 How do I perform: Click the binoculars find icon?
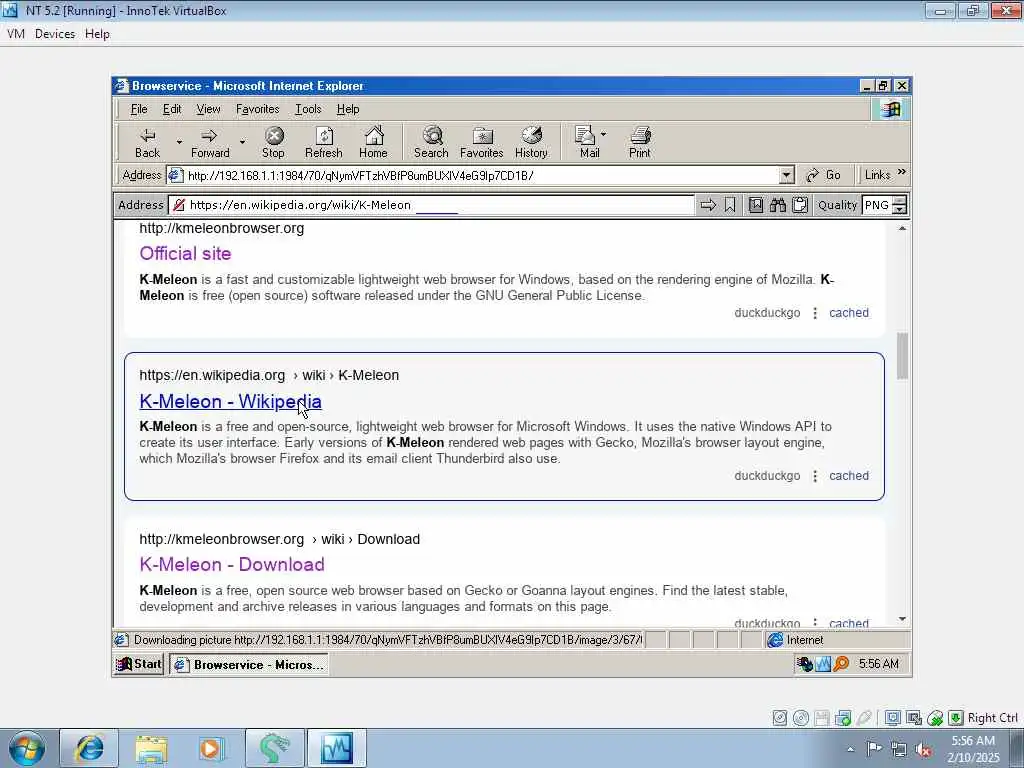778,205
